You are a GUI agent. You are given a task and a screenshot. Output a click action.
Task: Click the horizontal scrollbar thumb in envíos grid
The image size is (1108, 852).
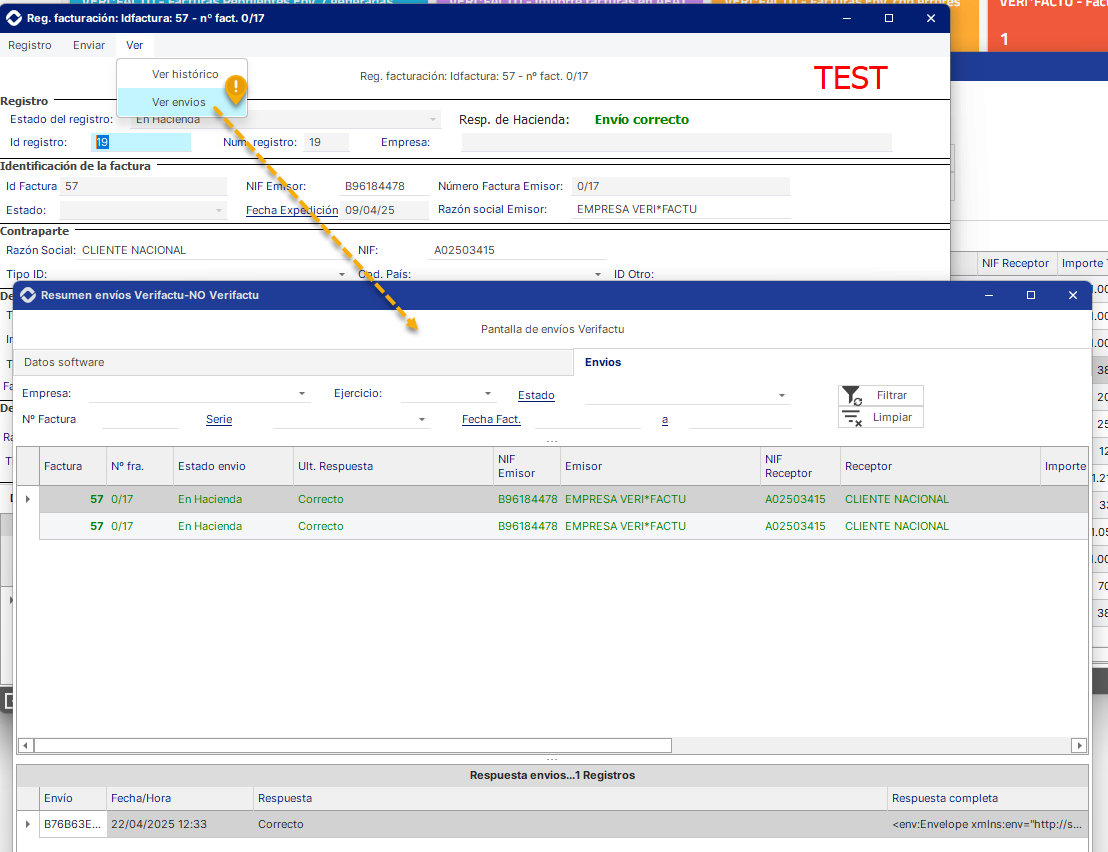(353, 745)
